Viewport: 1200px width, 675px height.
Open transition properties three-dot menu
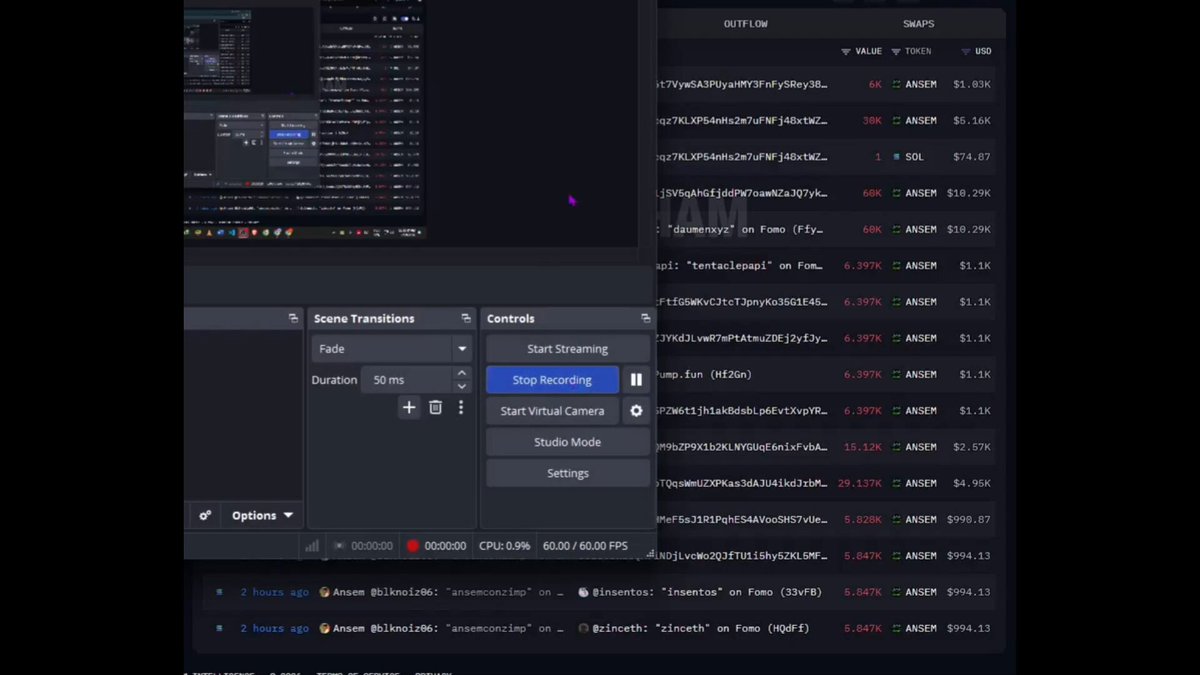pyautogui.click(x=461, y=407)
